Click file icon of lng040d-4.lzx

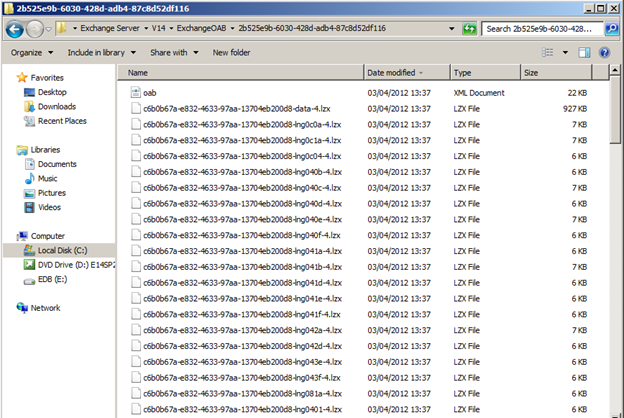pos(136,203)
